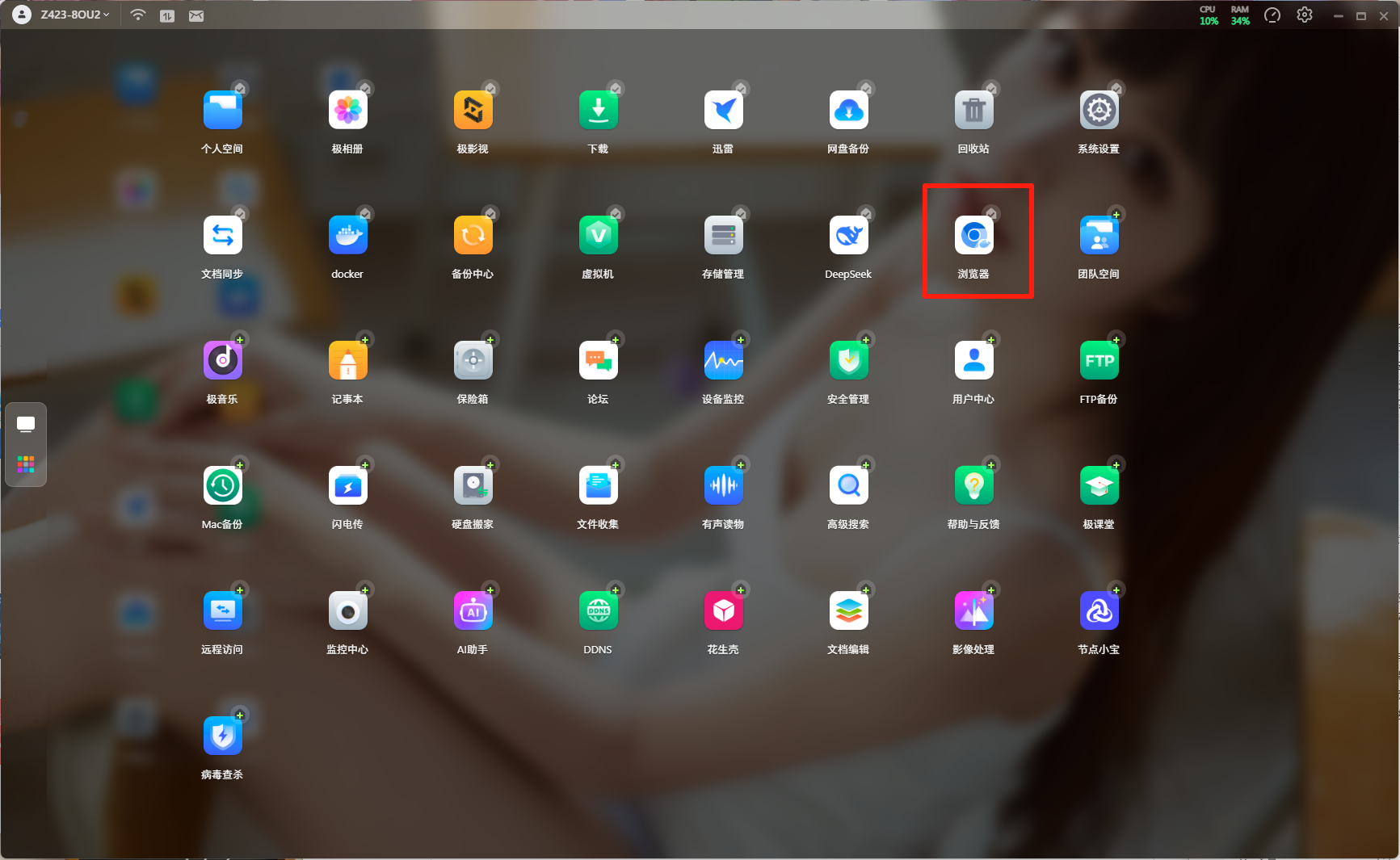
Task: Open the 文档编辑 document editor app
Action: click(849, 610)
